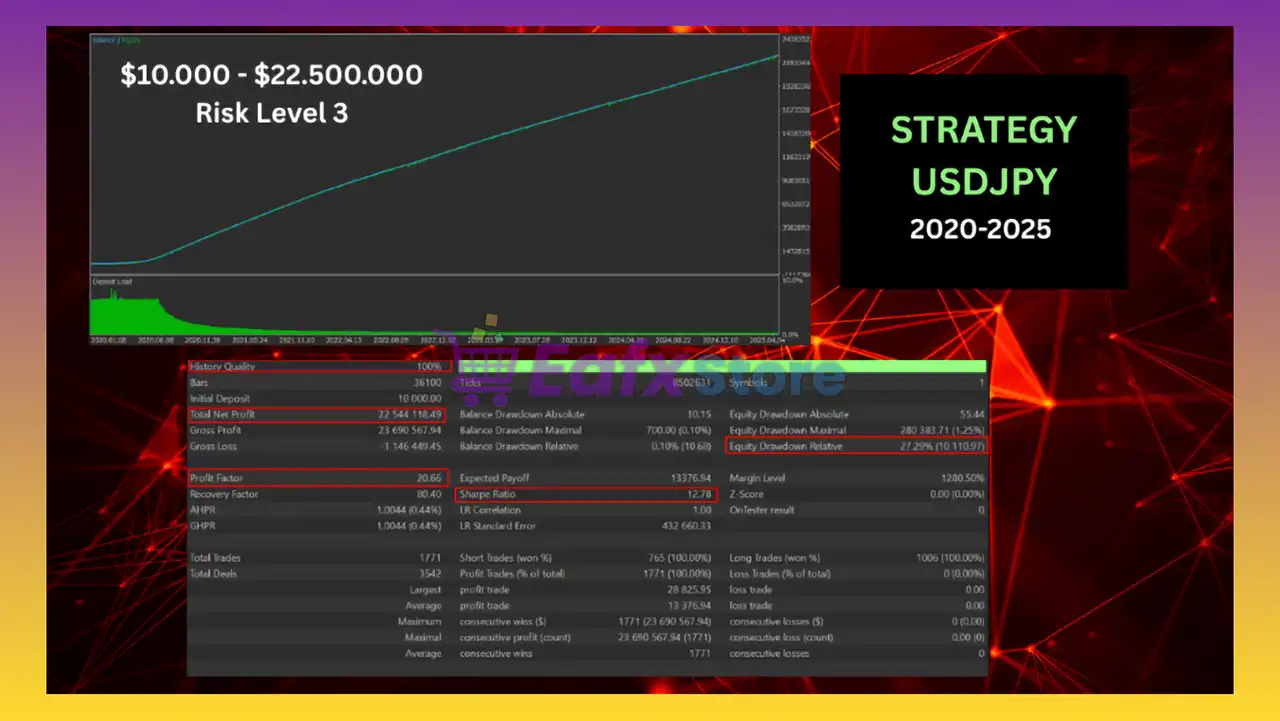Click the Balance / Equity chart legend

(x=116, y=40)
